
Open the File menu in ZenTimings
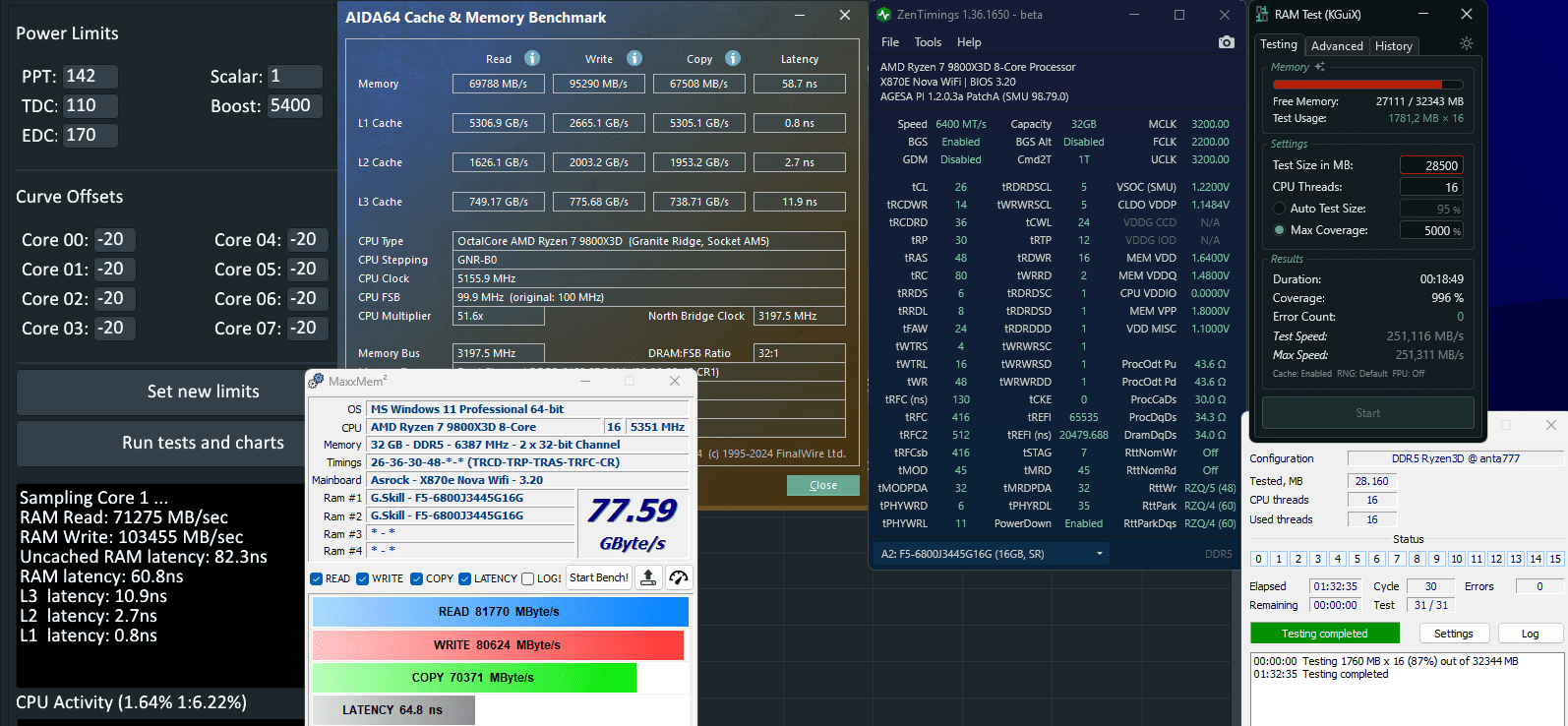(x=890, y=42)
